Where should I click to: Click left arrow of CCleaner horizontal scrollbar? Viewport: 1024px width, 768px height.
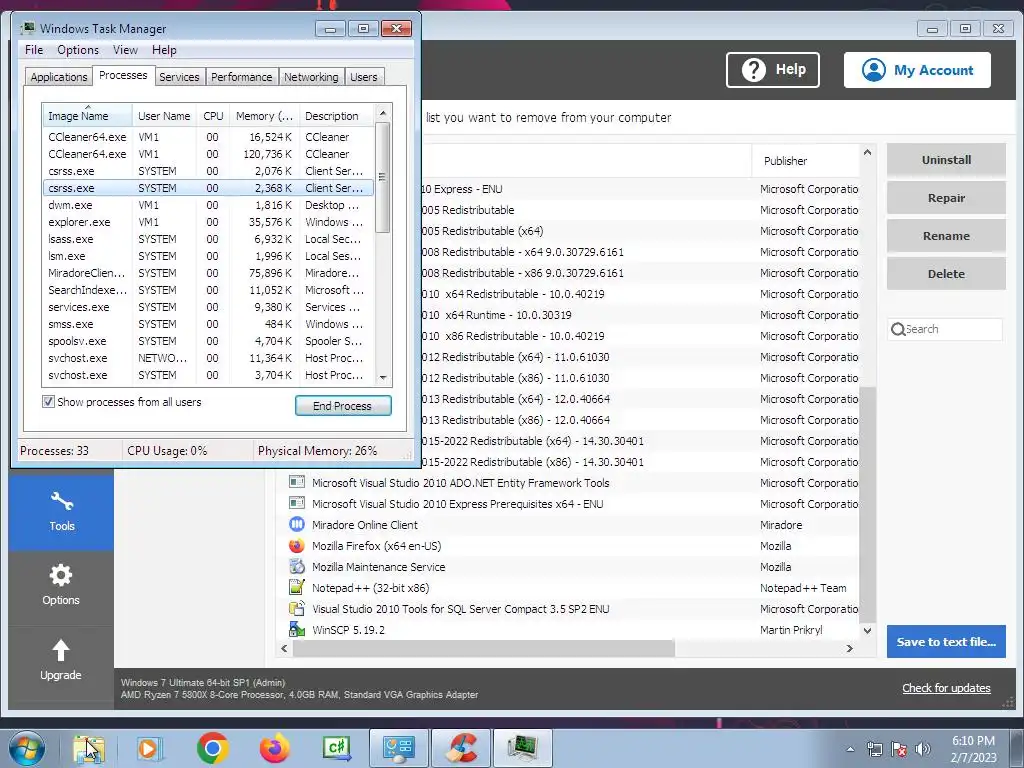tap(284, 648)
